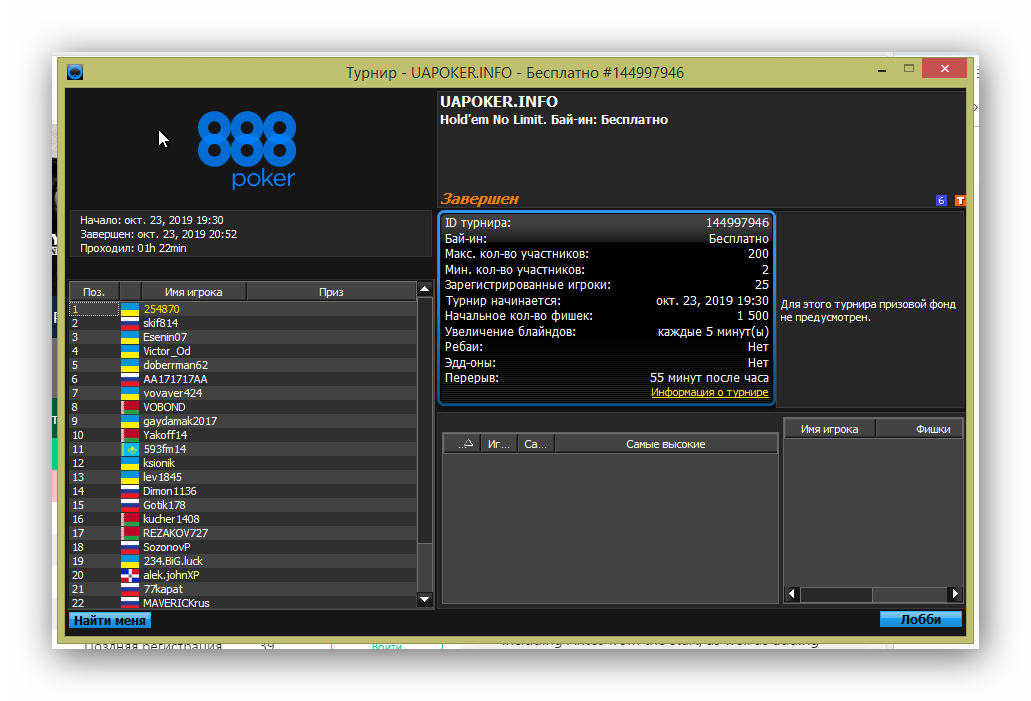1031x701 pixels.
Task: Click the flag beside 77kapat
Action: pos(130,590)
